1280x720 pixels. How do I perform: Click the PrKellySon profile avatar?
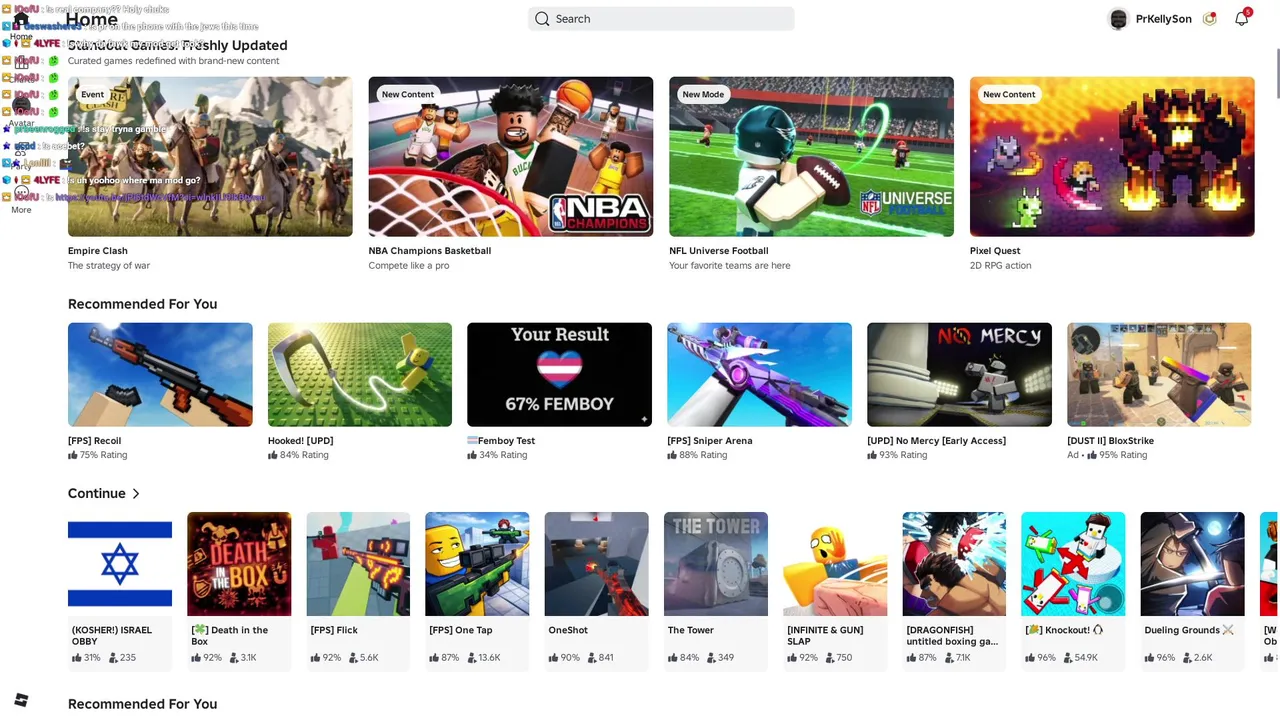(x=1119, y=19)
